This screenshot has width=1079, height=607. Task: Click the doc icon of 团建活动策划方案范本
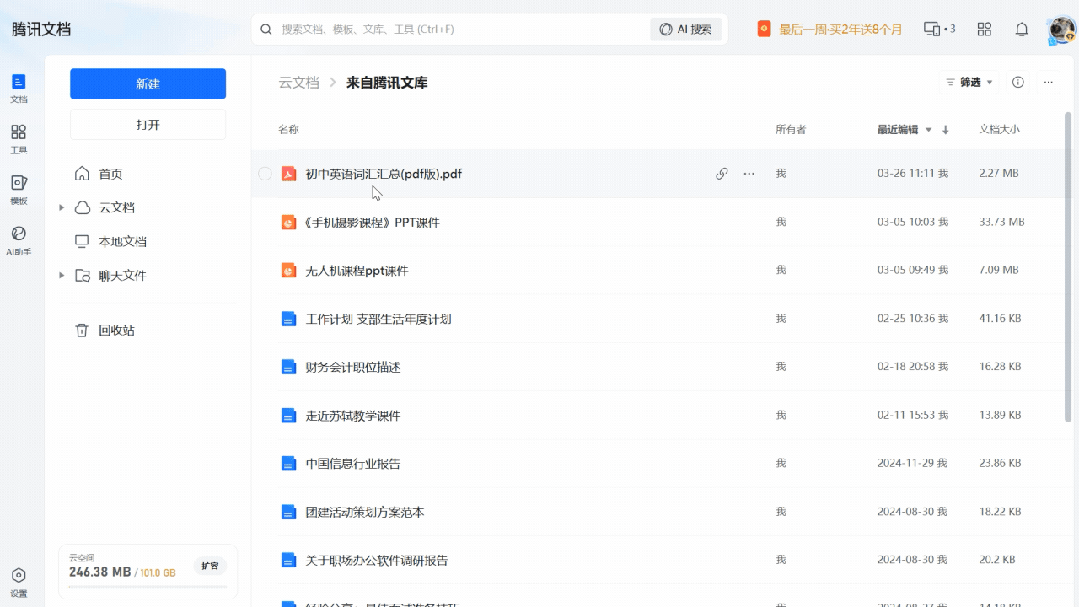pyautogui.click(x=289, y=512)
